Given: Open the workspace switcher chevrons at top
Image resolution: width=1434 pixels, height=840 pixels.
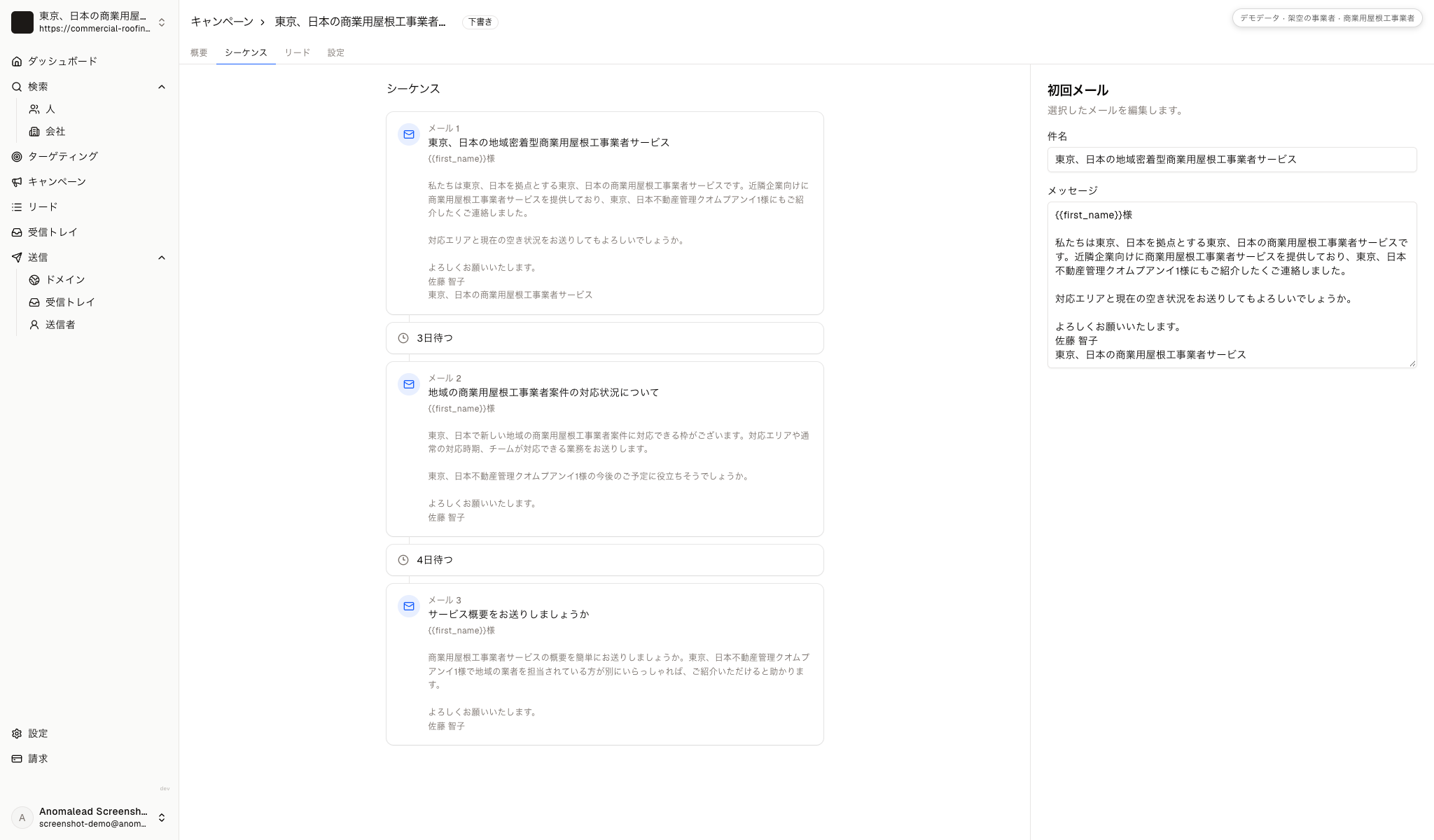Looking at the screenshot, I should tap(162, 22).
